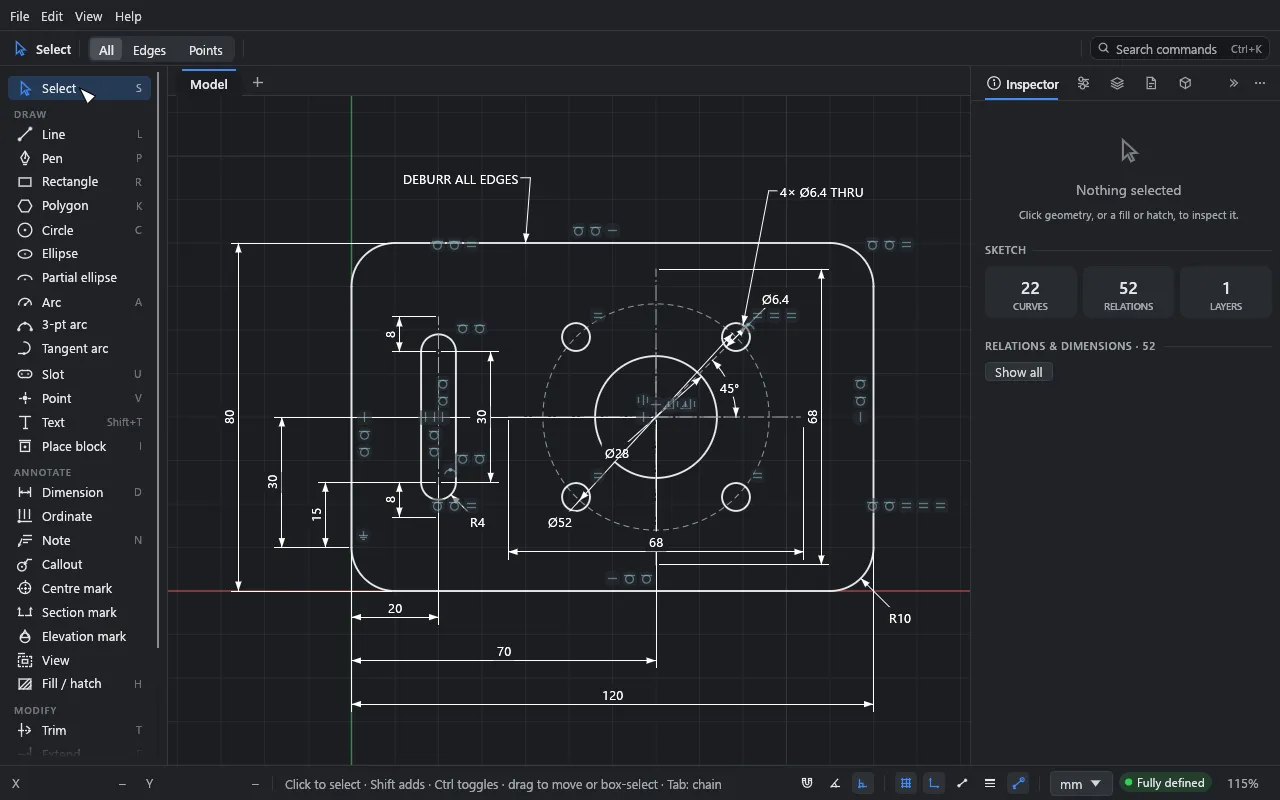Screen dimensions: 1280x800
Task: Select the Circle tool
Action: pos(80,230)
